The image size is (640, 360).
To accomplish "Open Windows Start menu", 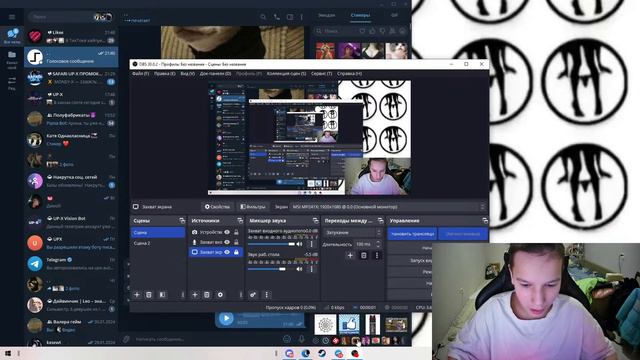I will [x=8, y=353].
